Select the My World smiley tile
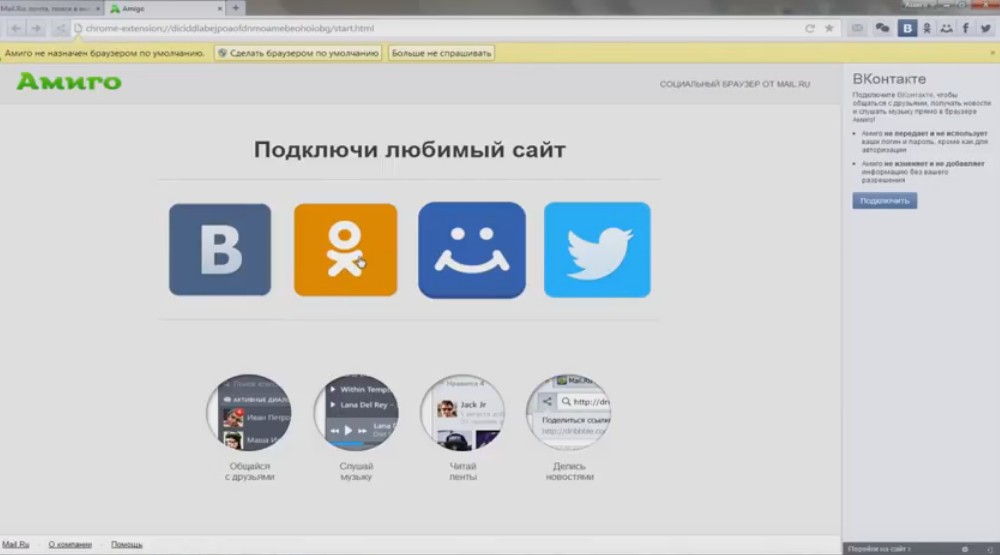This screenshot has width=1000, height=555. coord(472,250)
